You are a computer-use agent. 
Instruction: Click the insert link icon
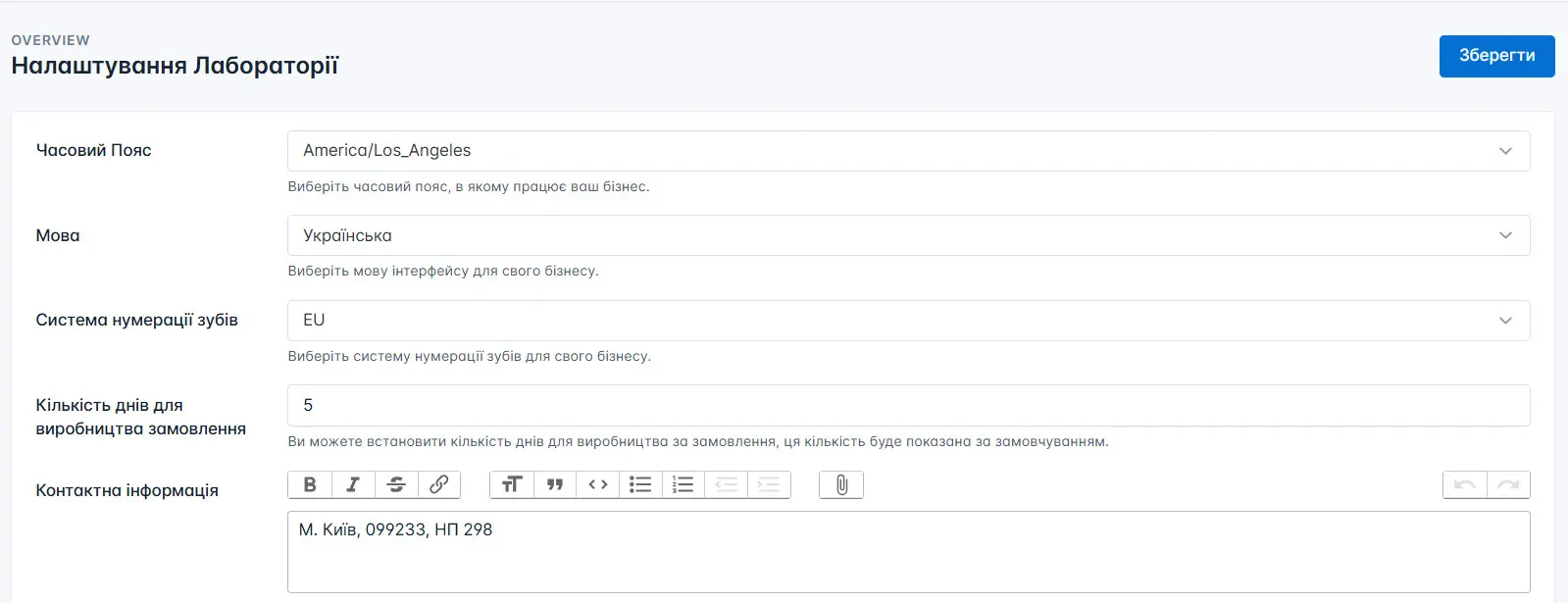point(439,484)
